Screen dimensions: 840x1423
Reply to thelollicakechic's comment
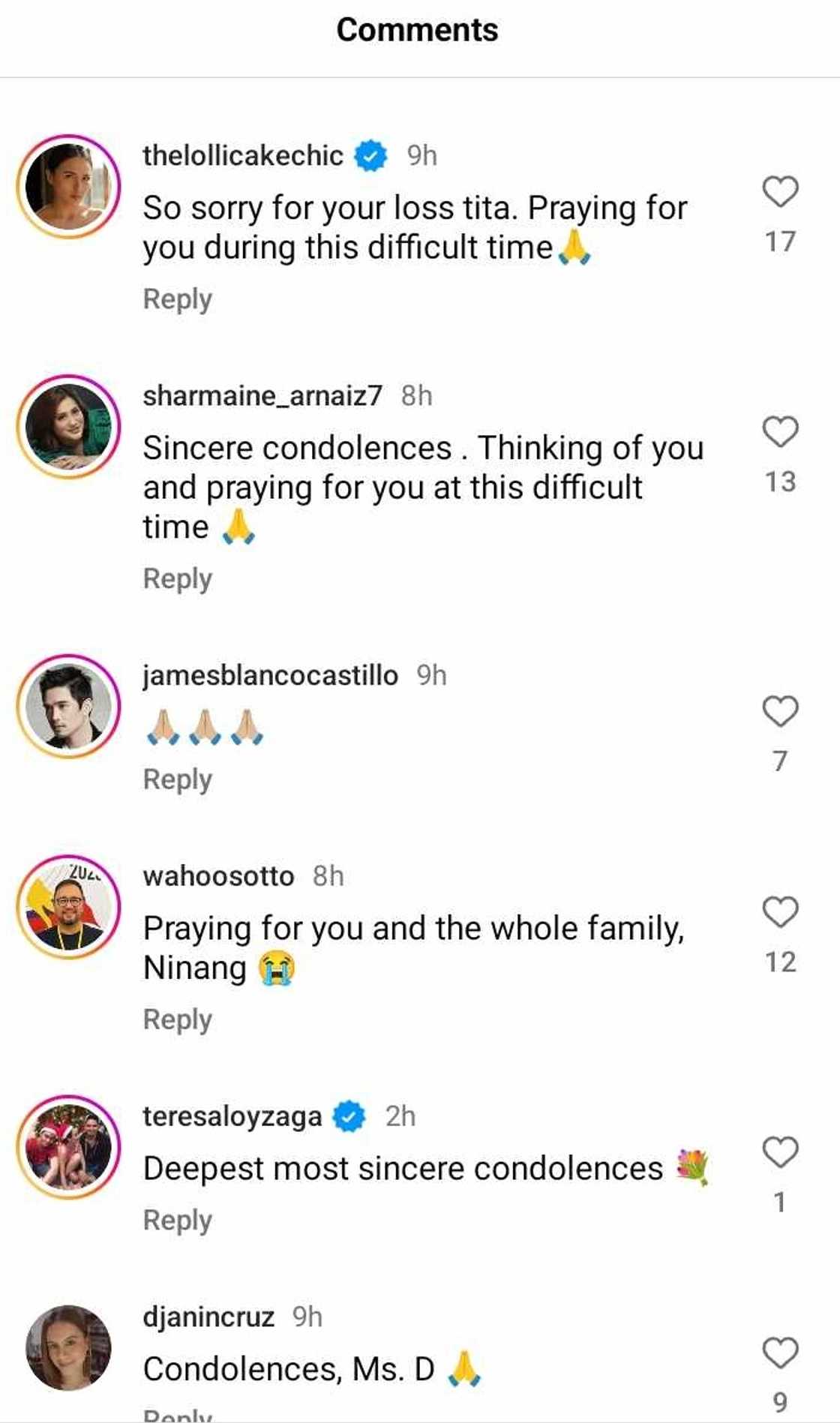pos(178,299)
